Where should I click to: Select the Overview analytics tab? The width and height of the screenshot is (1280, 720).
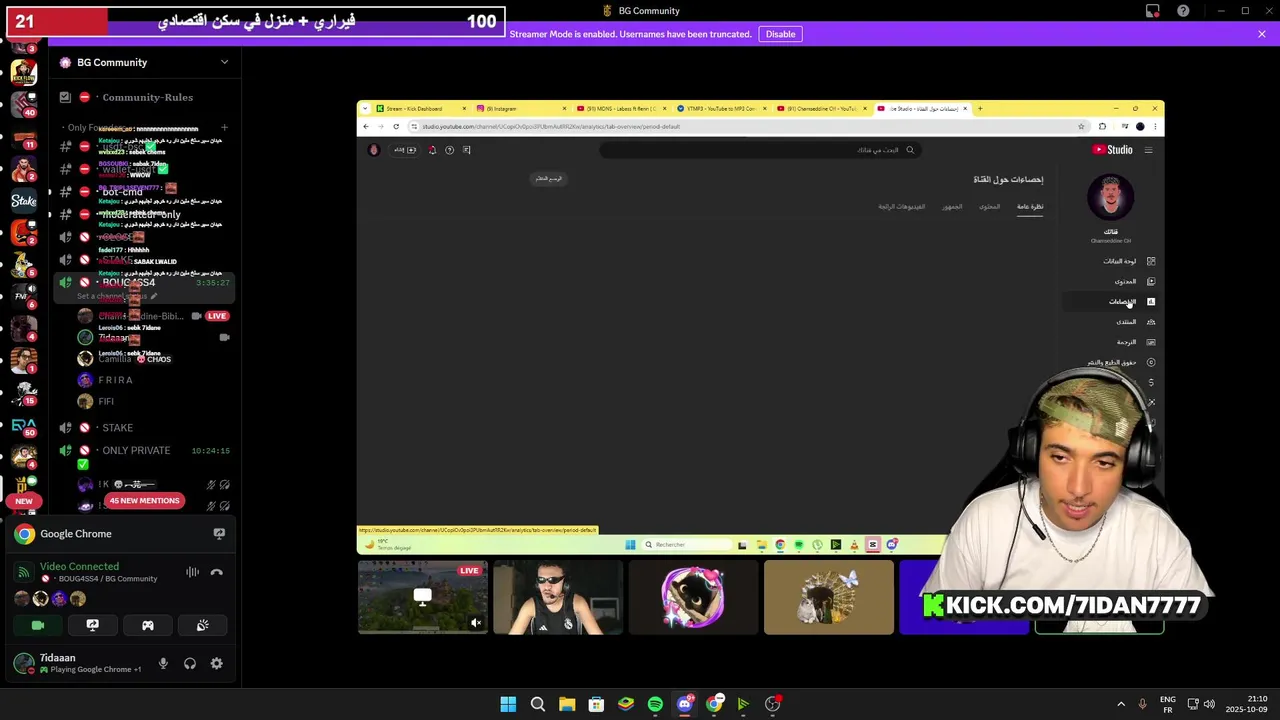pos(1030,206)
